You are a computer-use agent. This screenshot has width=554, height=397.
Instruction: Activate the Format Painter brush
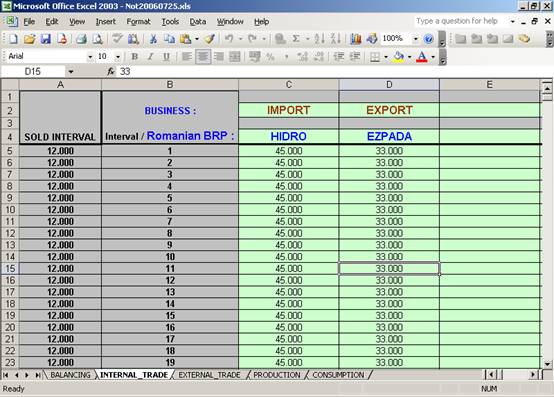pyautogui.click(x=210, y=39)
